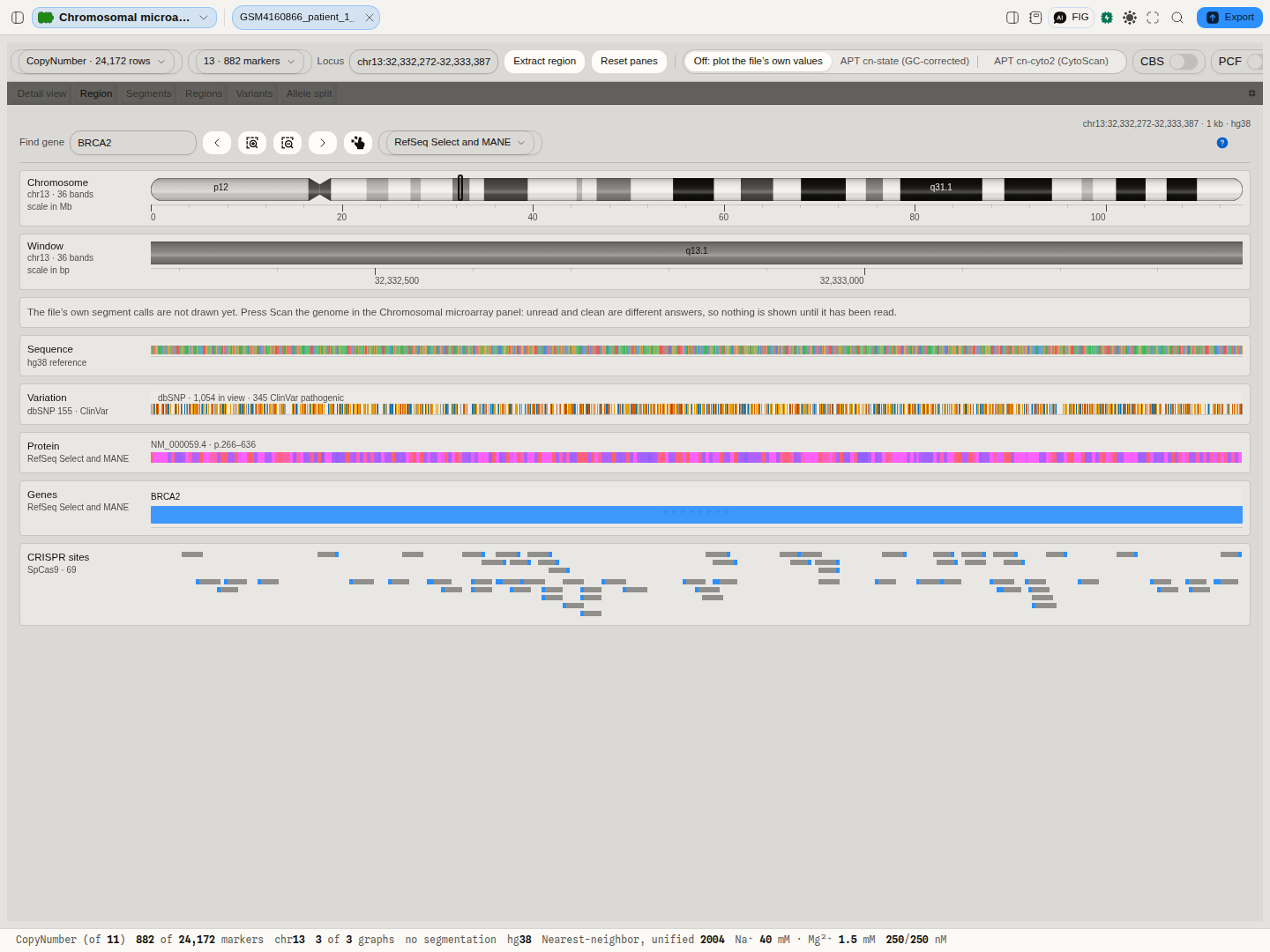Screen dimensions: 1270x952
Task: Click the Find gene input field
Action: pos(133,143)
